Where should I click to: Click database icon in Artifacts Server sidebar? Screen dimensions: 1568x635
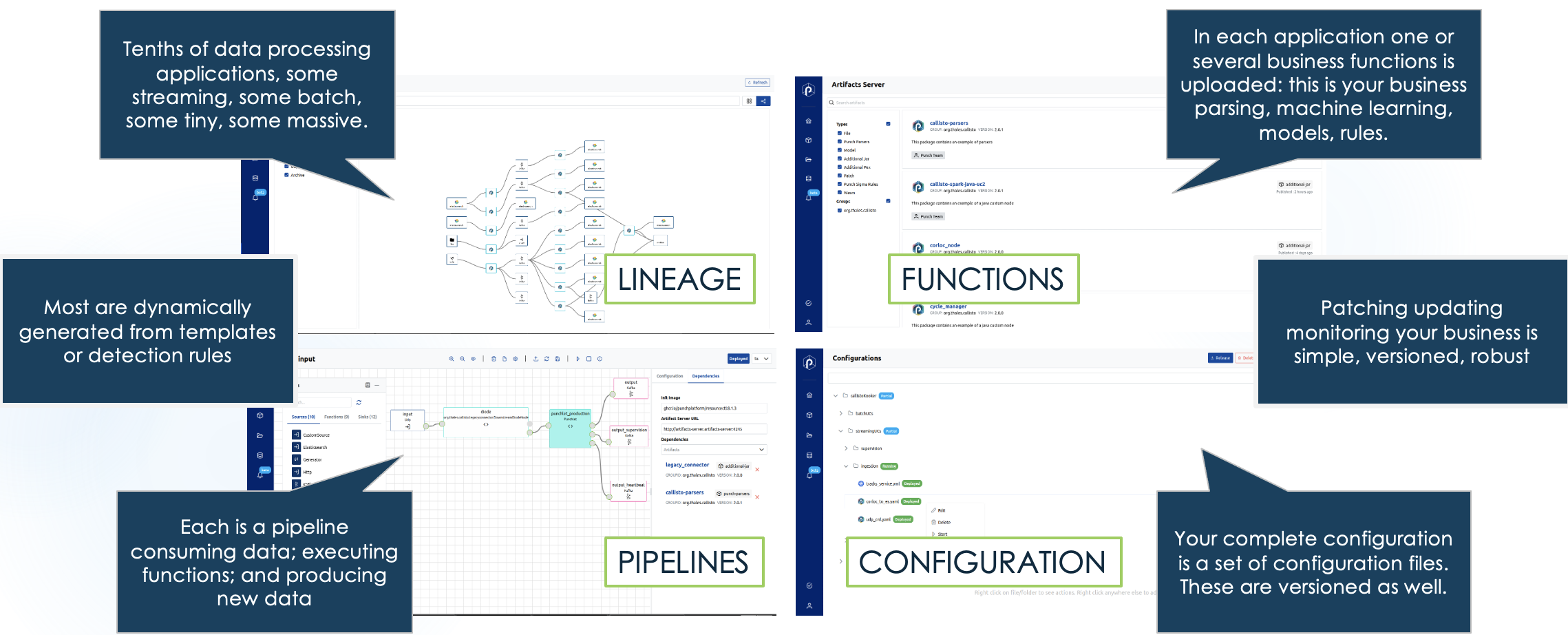(x=809, y=178)
